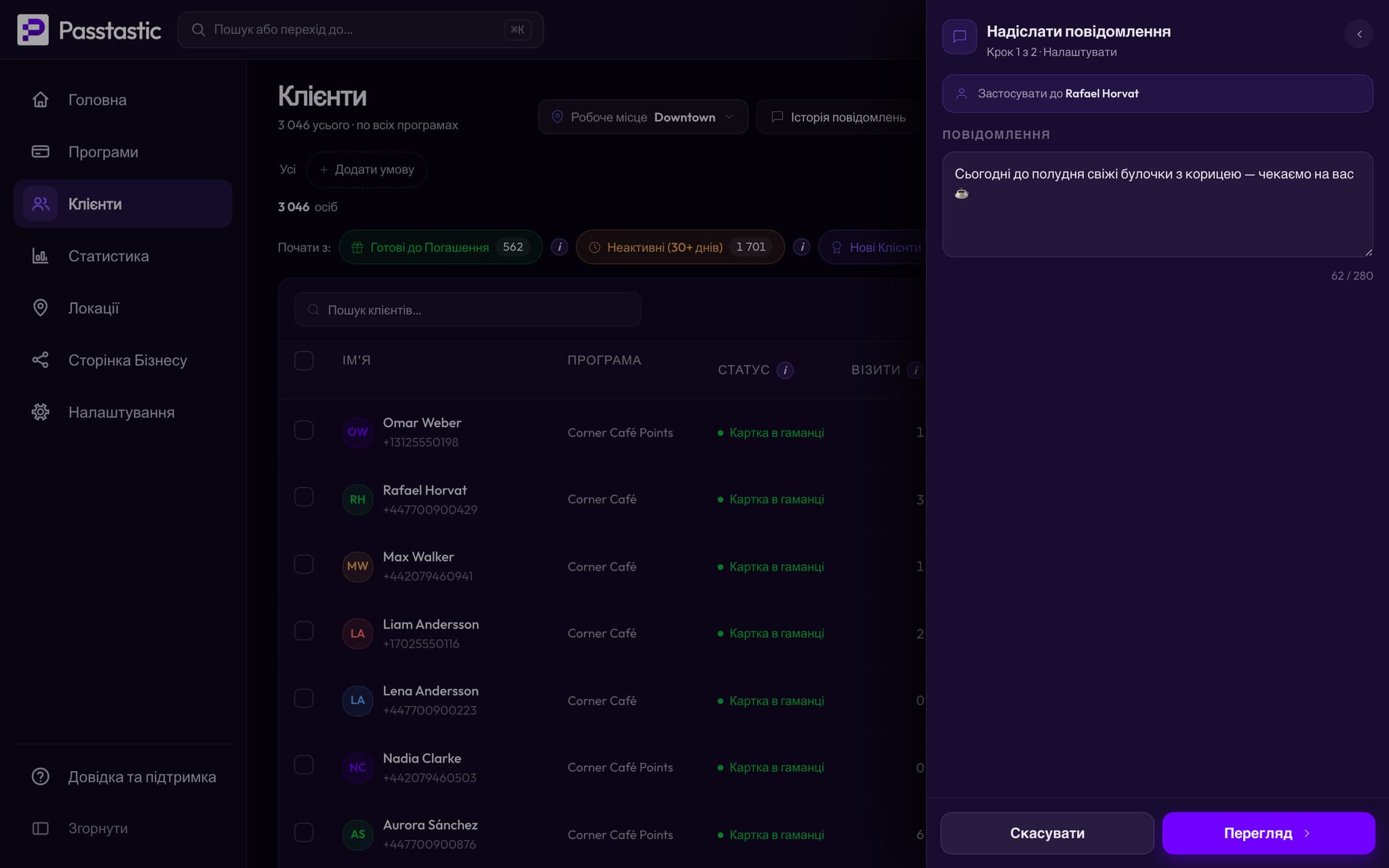Check the Aurora Sánchez row checkbox
The width and height of the screenshot is (1389, 868).
304,832
